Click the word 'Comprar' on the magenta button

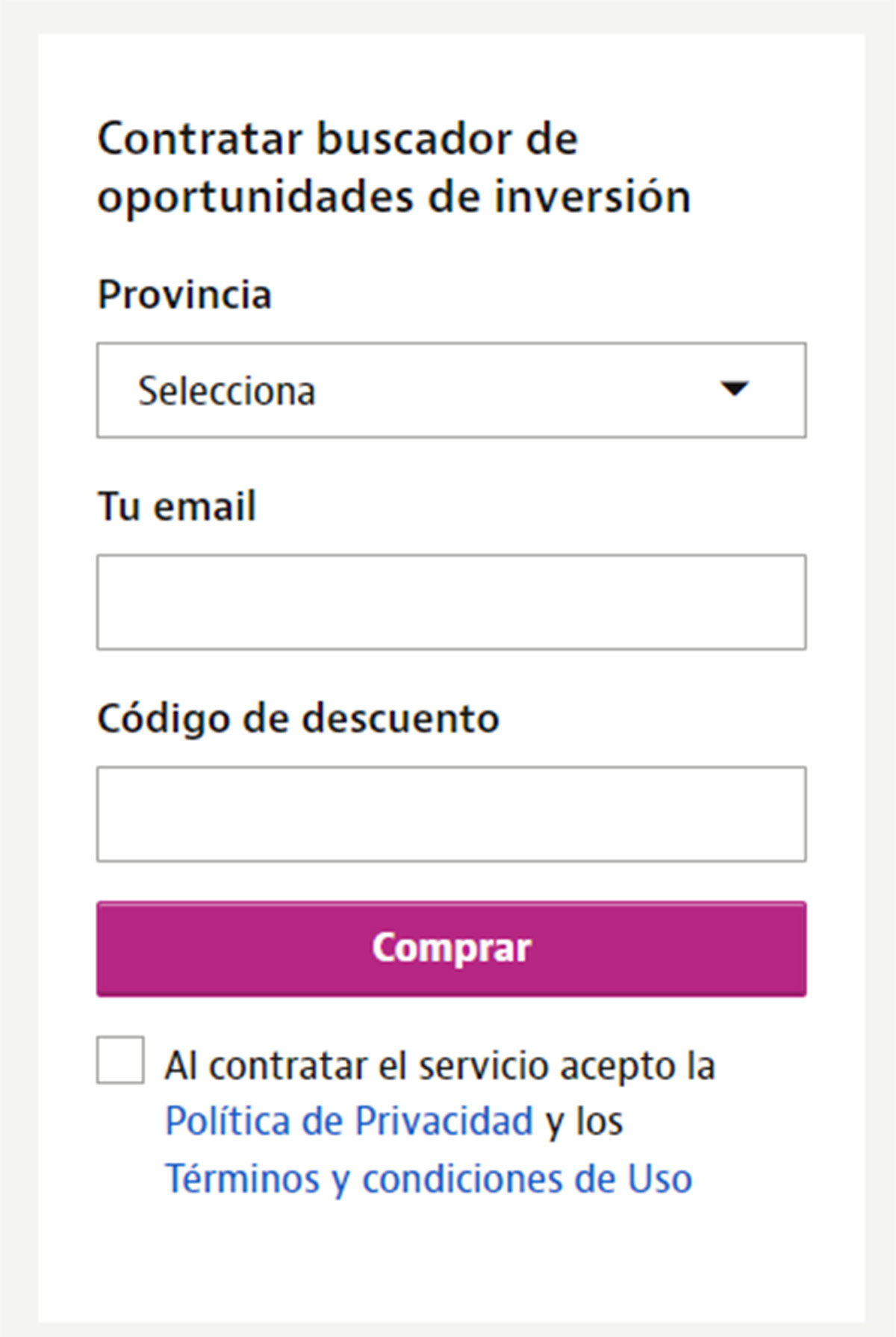tap(451, 948)
